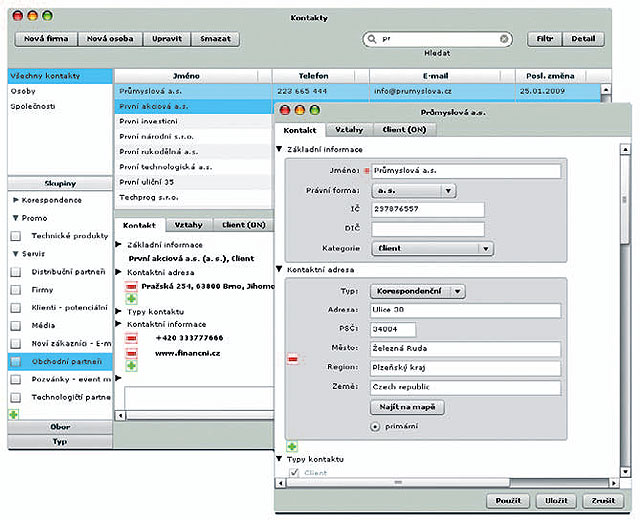Click into the empty DIČ field
Image resolution: width=640 pixels, height=520 pixels.
point(428,229)
